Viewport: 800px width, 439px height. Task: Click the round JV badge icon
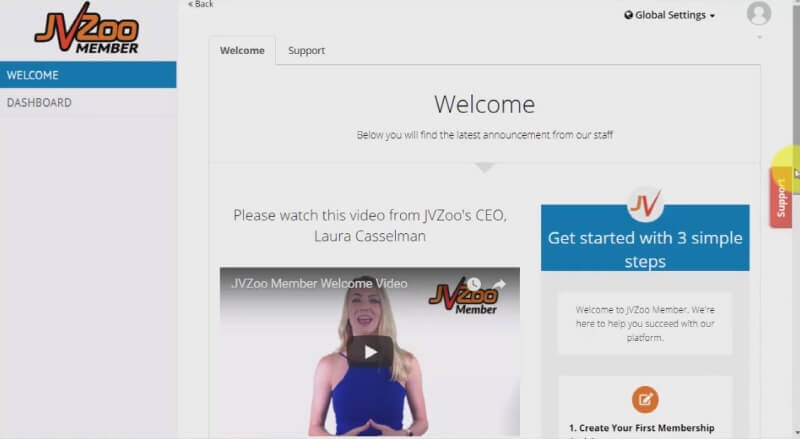pos(645,204)
